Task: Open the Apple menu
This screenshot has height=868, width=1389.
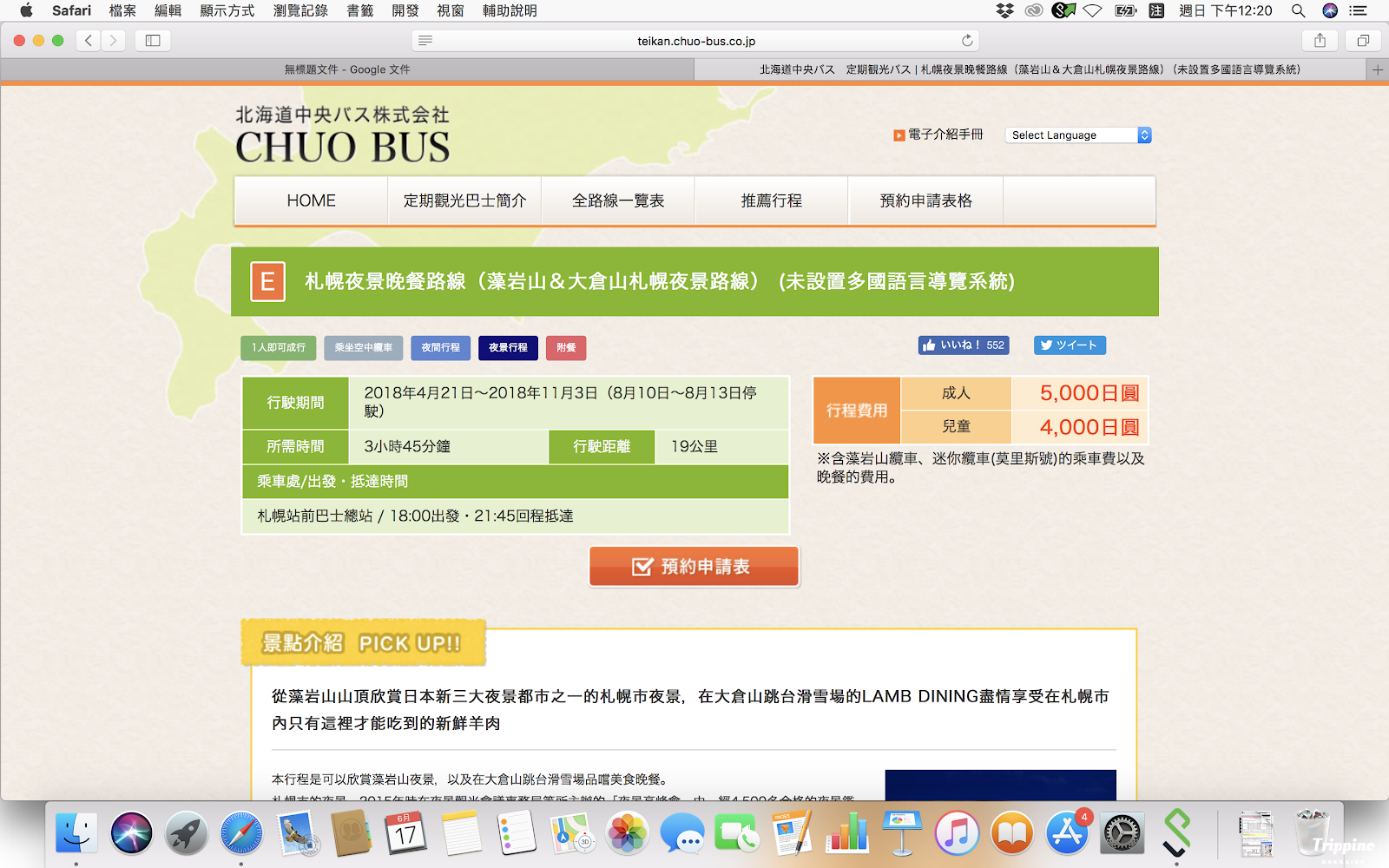Action: pyautogui.click(x=26, y=10)
